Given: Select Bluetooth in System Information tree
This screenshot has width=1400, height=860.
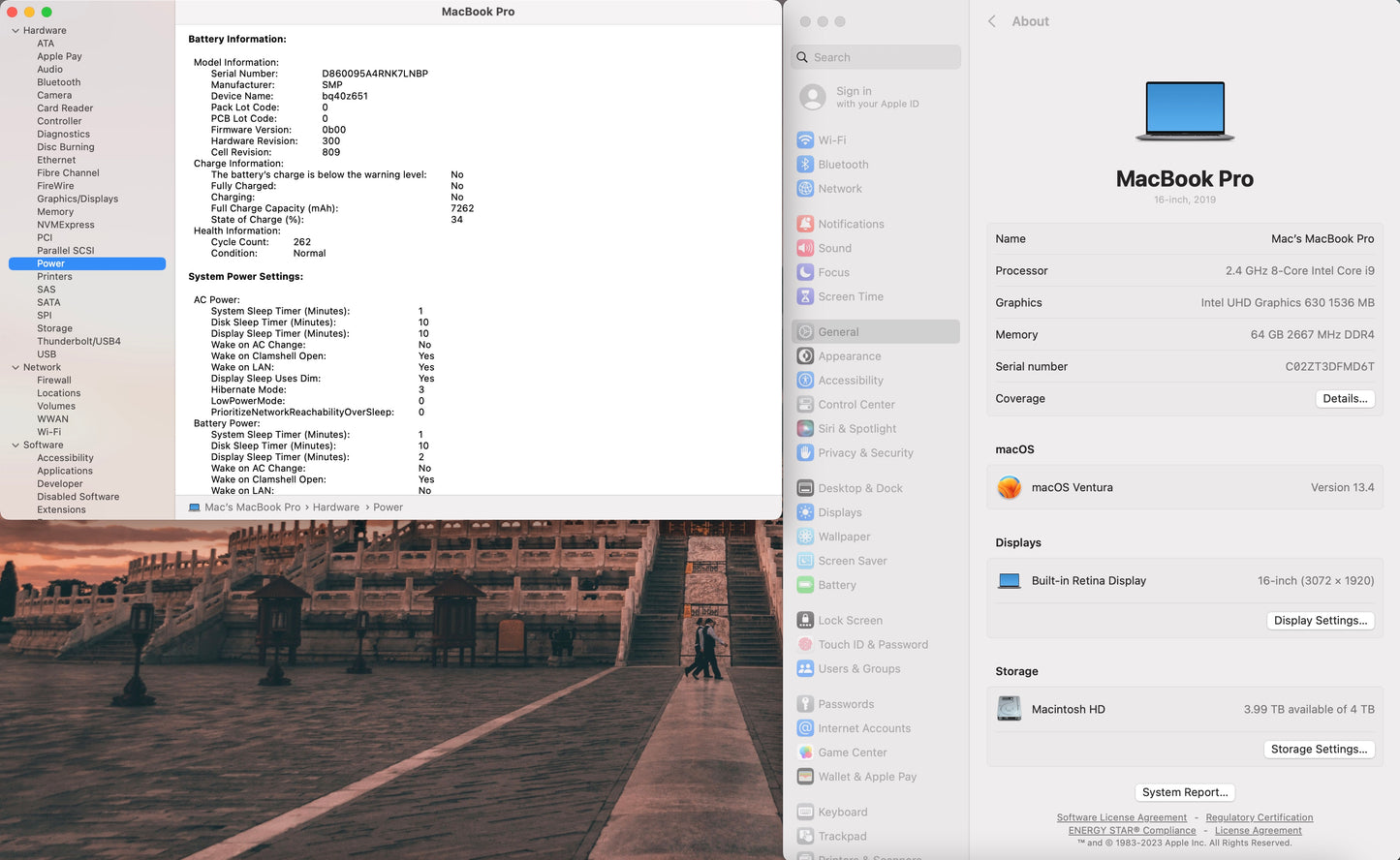Looking at the screenshot, I should pyautogui.click(x=59, y=82).
